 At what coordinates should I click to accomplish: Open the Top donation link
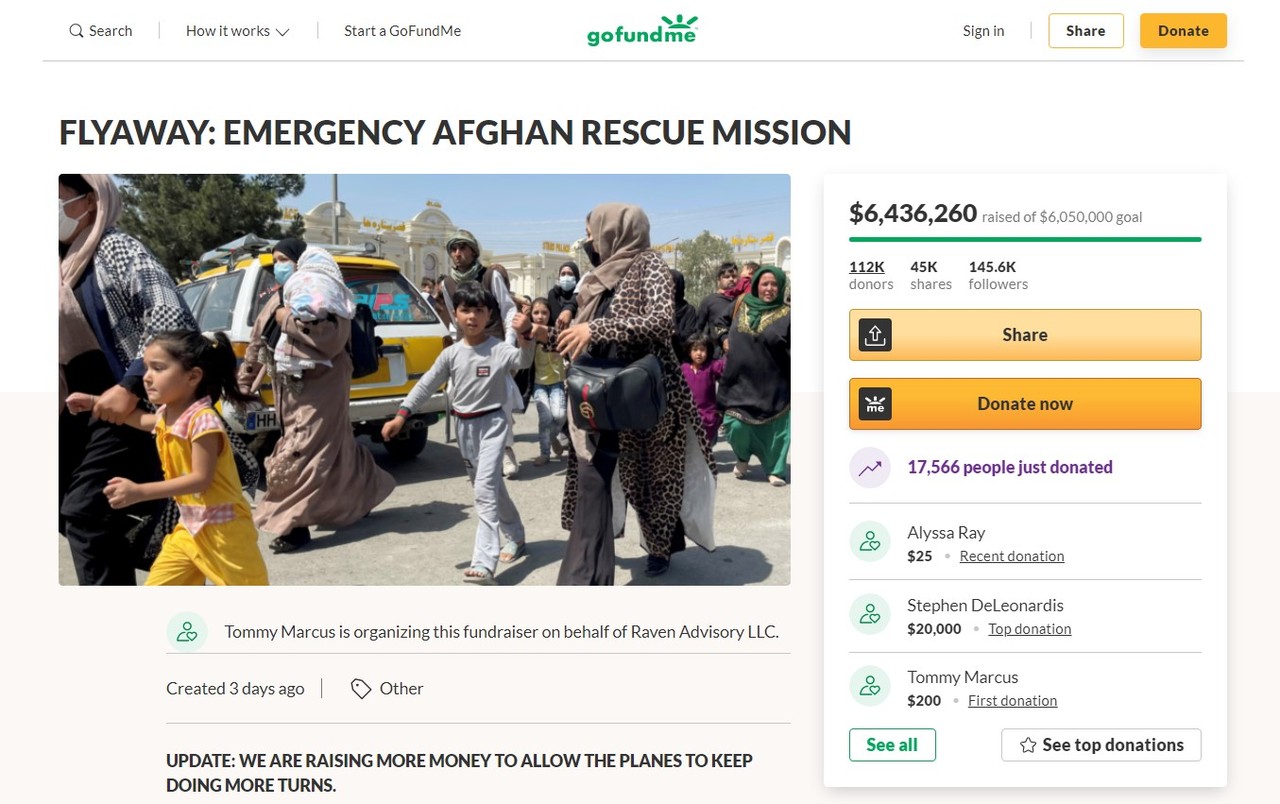coord(1030,629)
